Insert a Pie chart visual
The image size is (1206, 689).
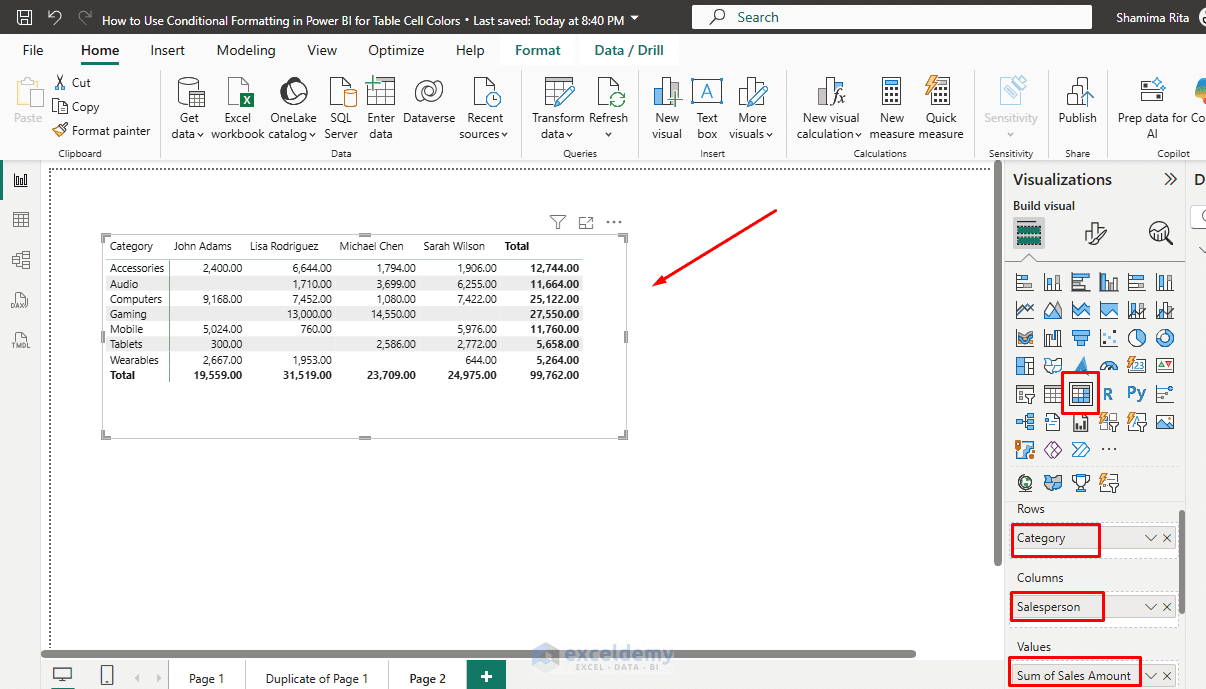click(1137, 338)
